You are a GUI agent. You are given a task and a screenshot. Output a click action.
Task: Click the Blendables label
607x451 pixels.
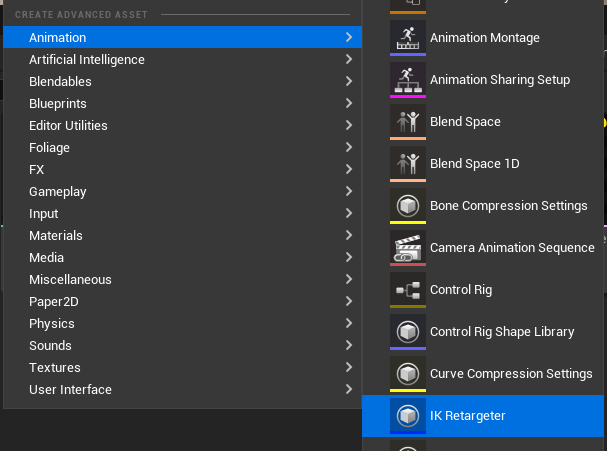tap(60, 82)
